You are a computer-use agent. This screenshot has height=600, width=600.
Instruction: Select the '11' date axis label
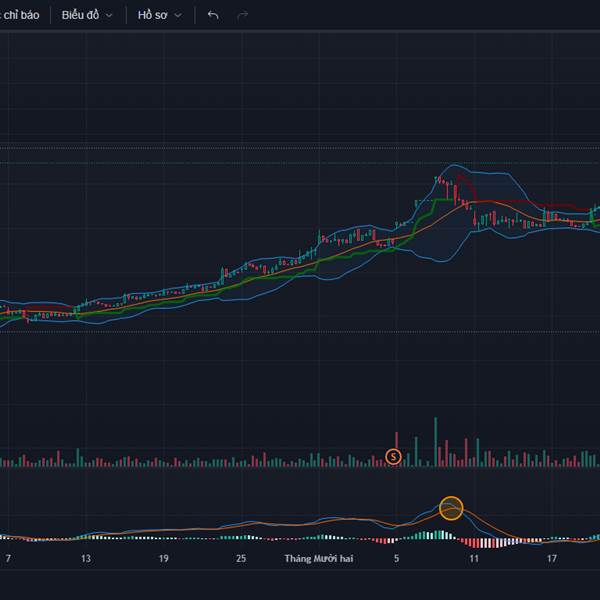[474, 559]
